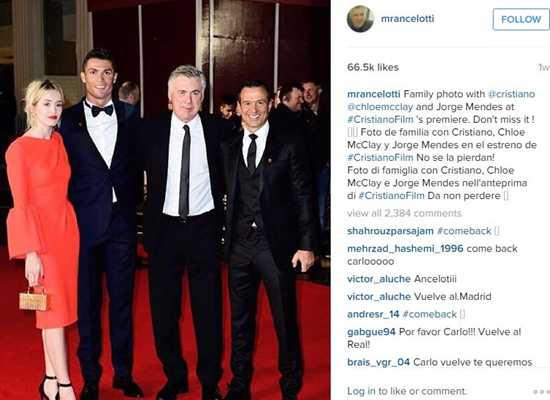Click the Log in link
Viewport: 550px width, 400px height.
[361, 391]
